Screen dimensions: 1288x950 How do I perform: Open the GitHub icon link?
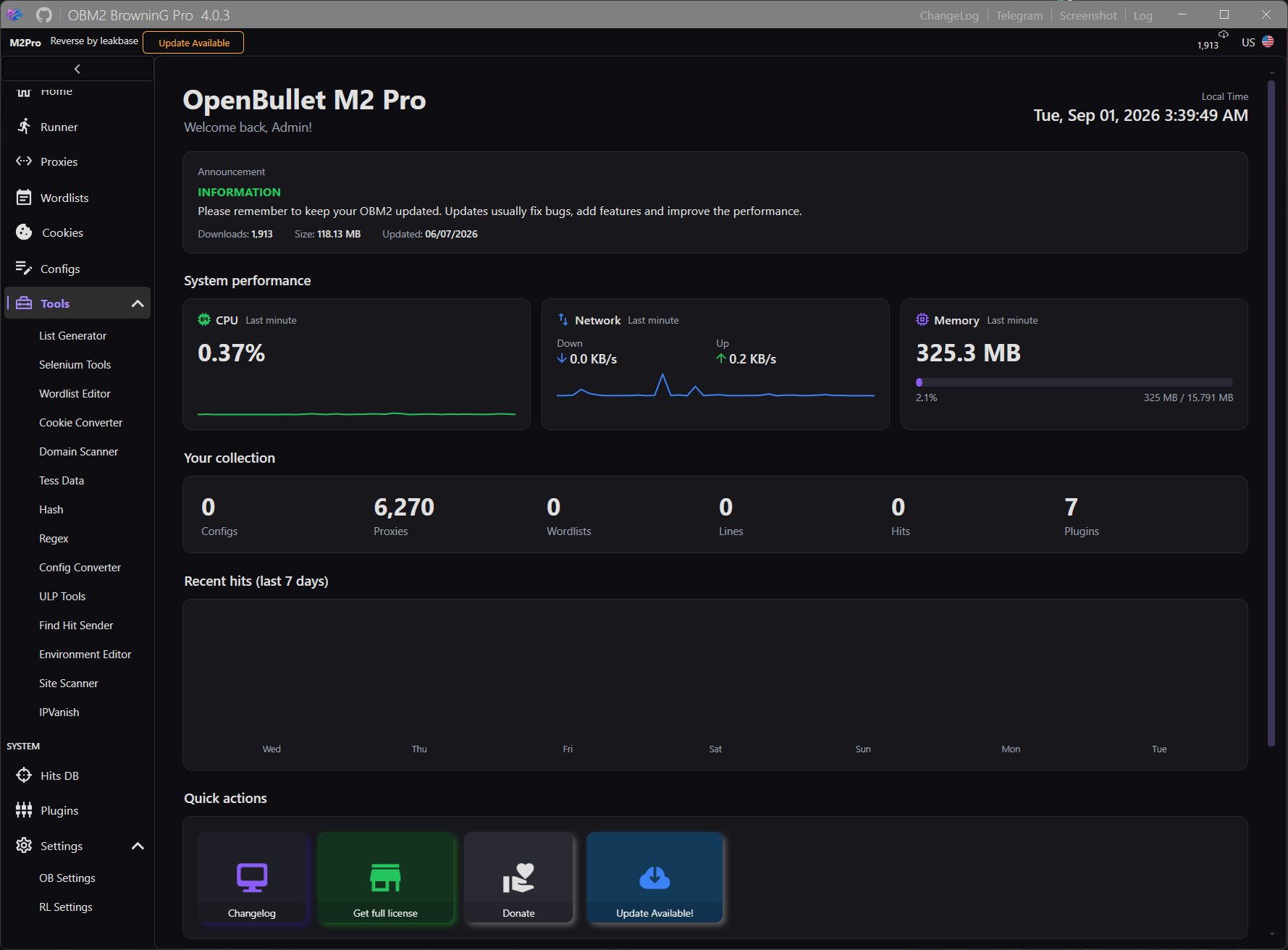(x=44, y=14)
